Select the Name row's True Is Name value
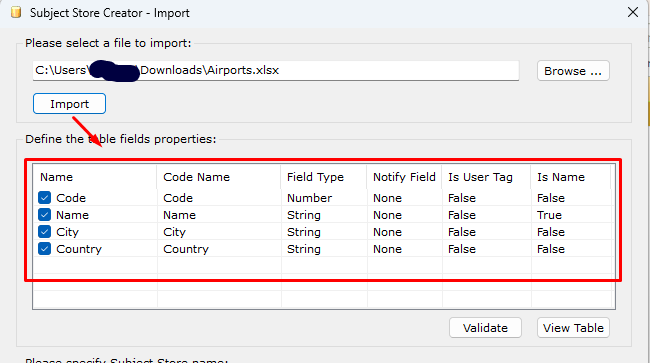Screen dimensions: 650x363 click(549, 215)
